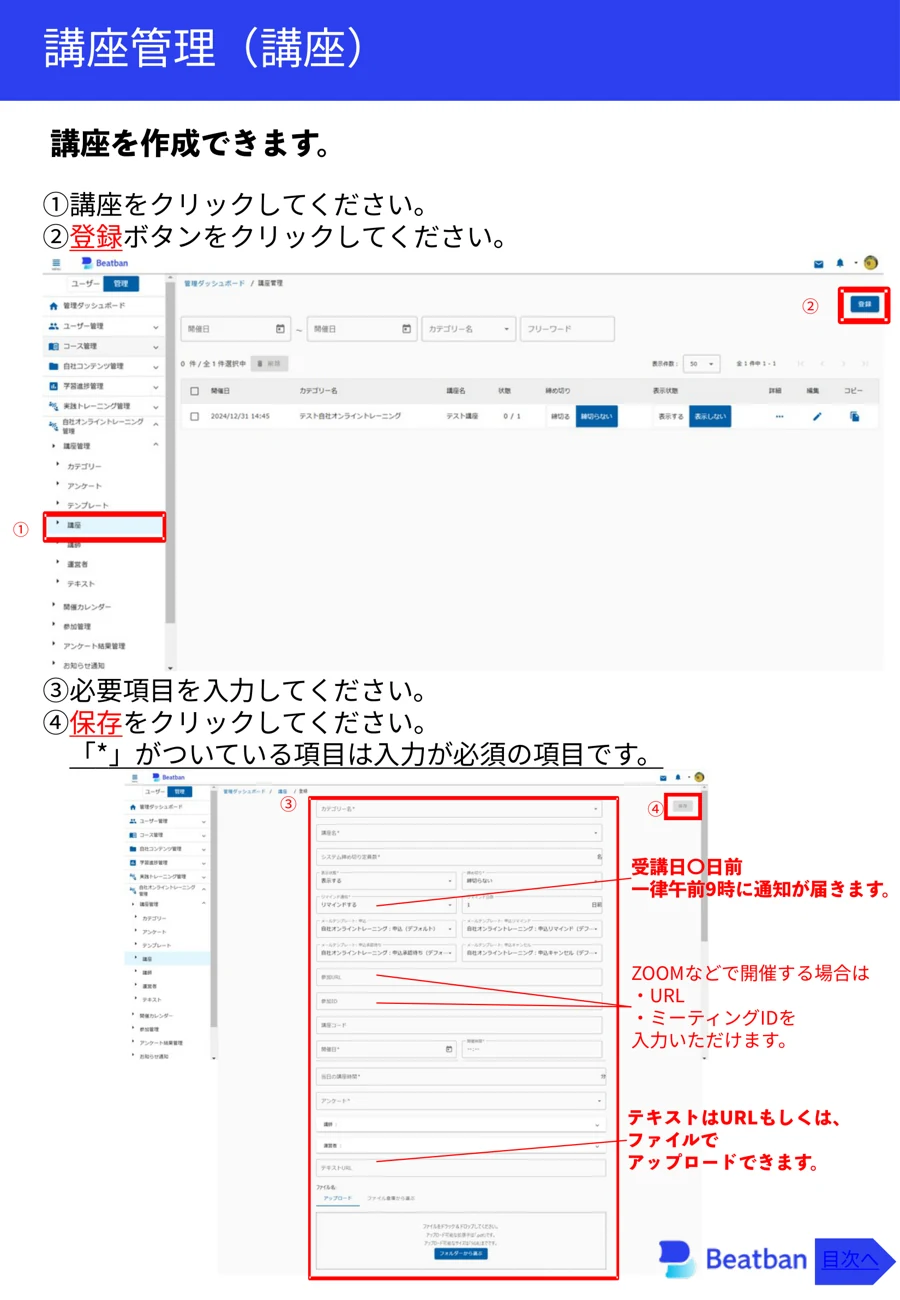900x1300 pixels.
Task: Click sidebar scrollbar in list screenshot
Action: pos(170,455)
